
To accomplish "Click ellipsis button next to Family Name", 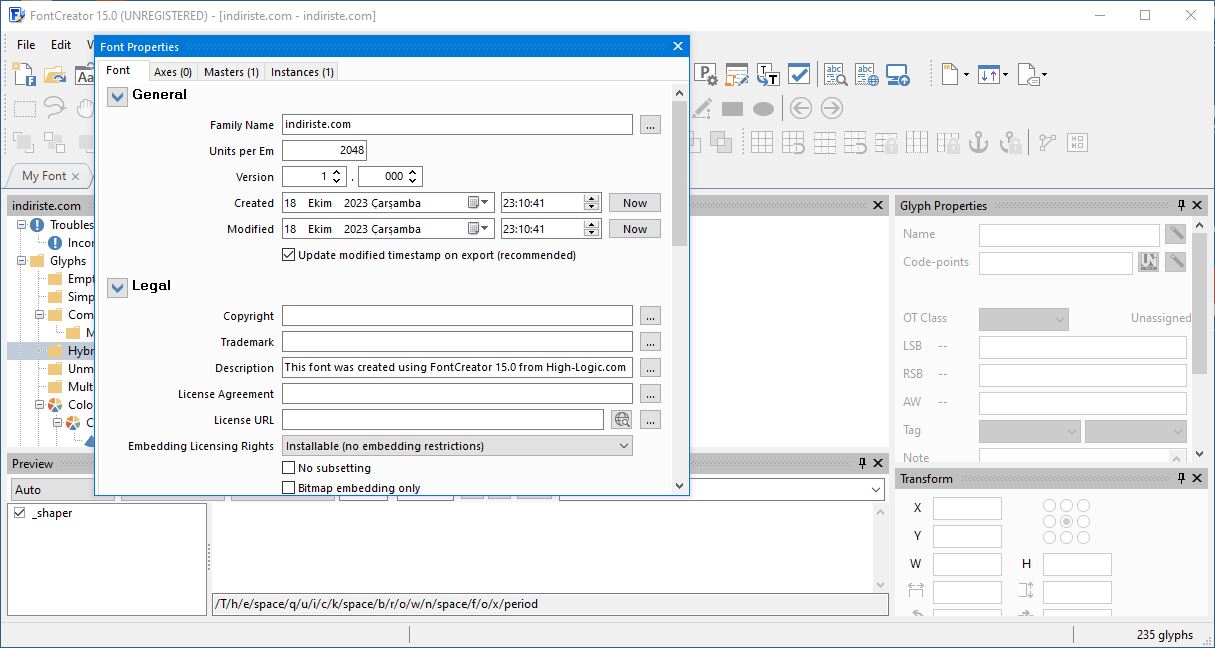I will 650,125.
